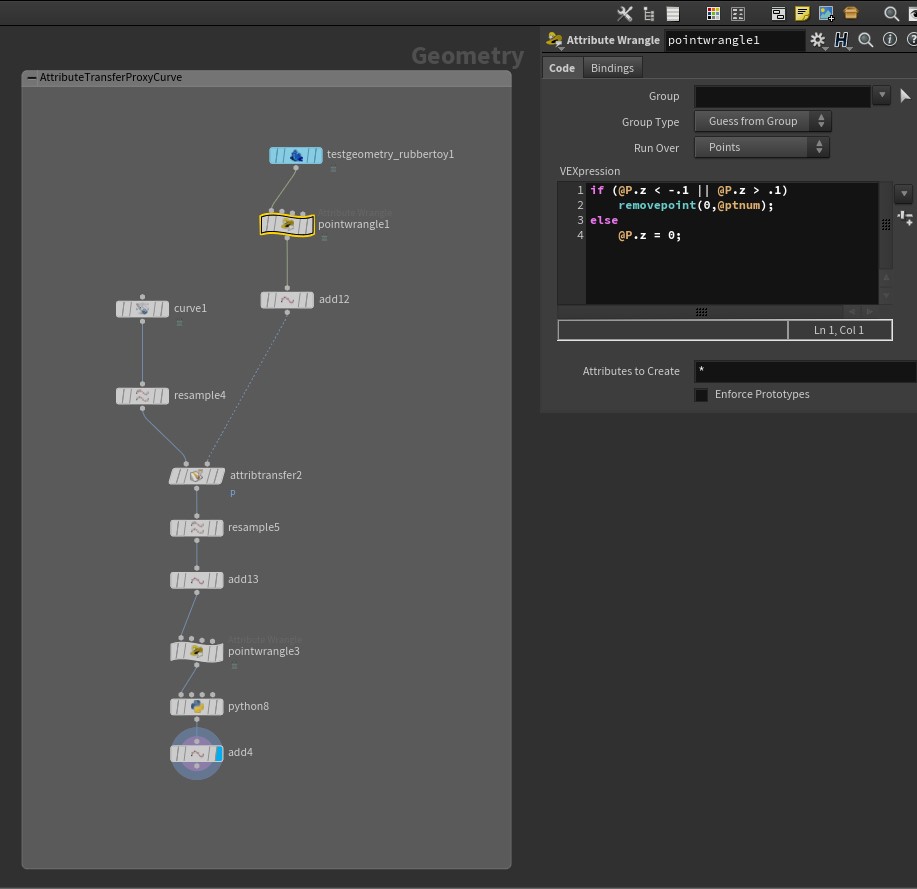This screenshot has width=917, height=889.
Task: Click the add background image icon
Action: point(826,14)
